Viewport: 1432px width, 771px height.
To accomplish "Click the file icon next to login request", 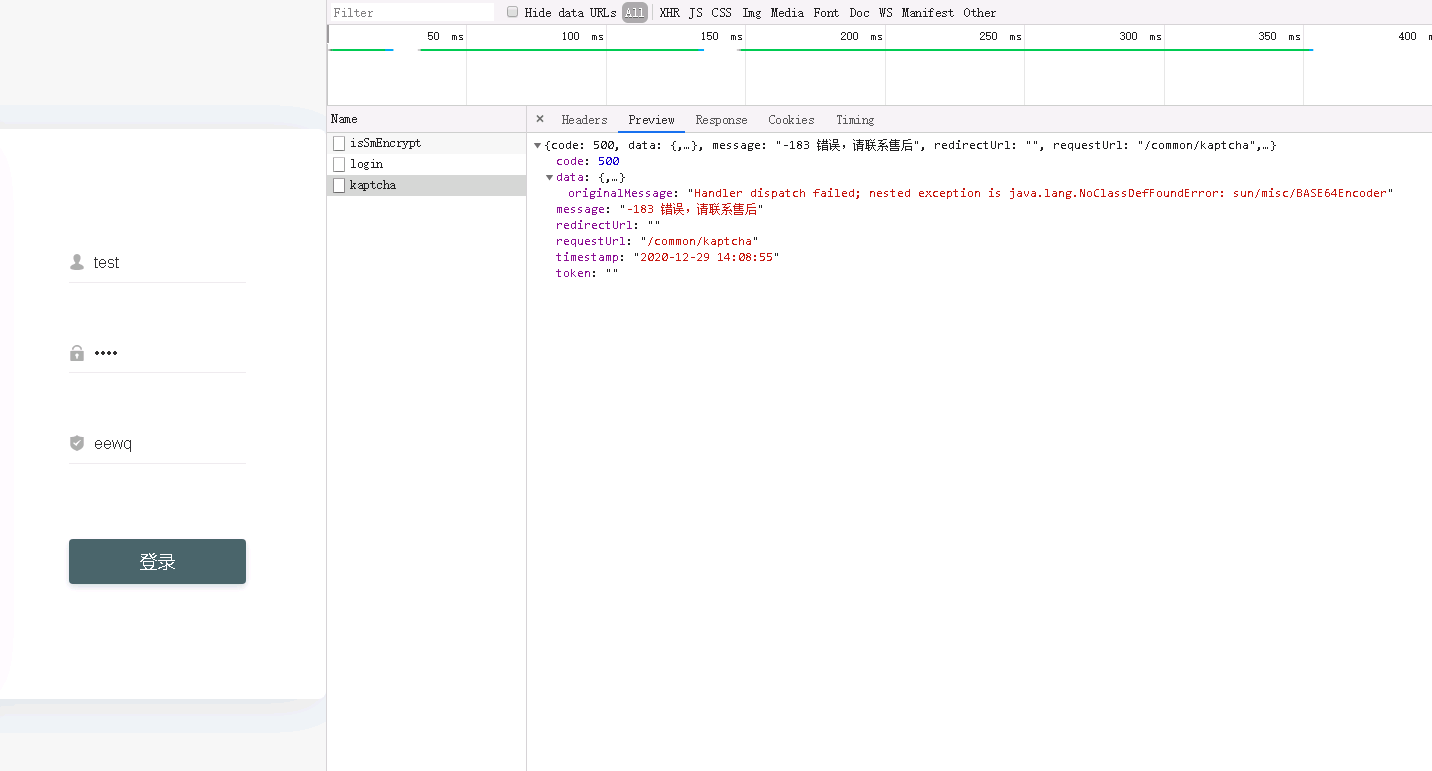I will tap(339, 164).
